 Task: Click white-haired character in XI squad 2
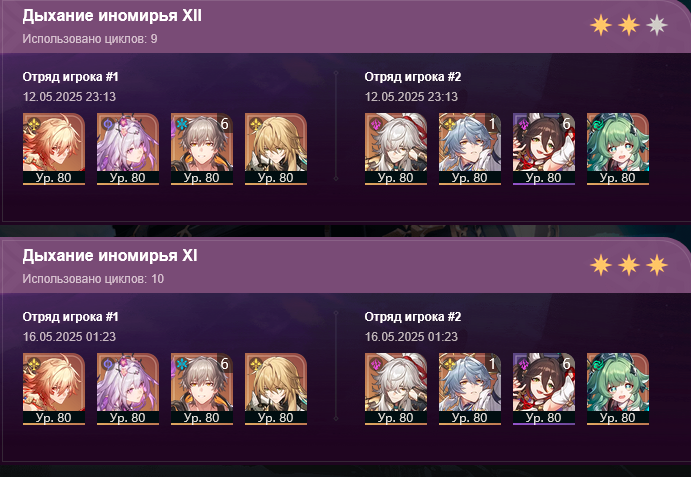click(x=396, y=389)
